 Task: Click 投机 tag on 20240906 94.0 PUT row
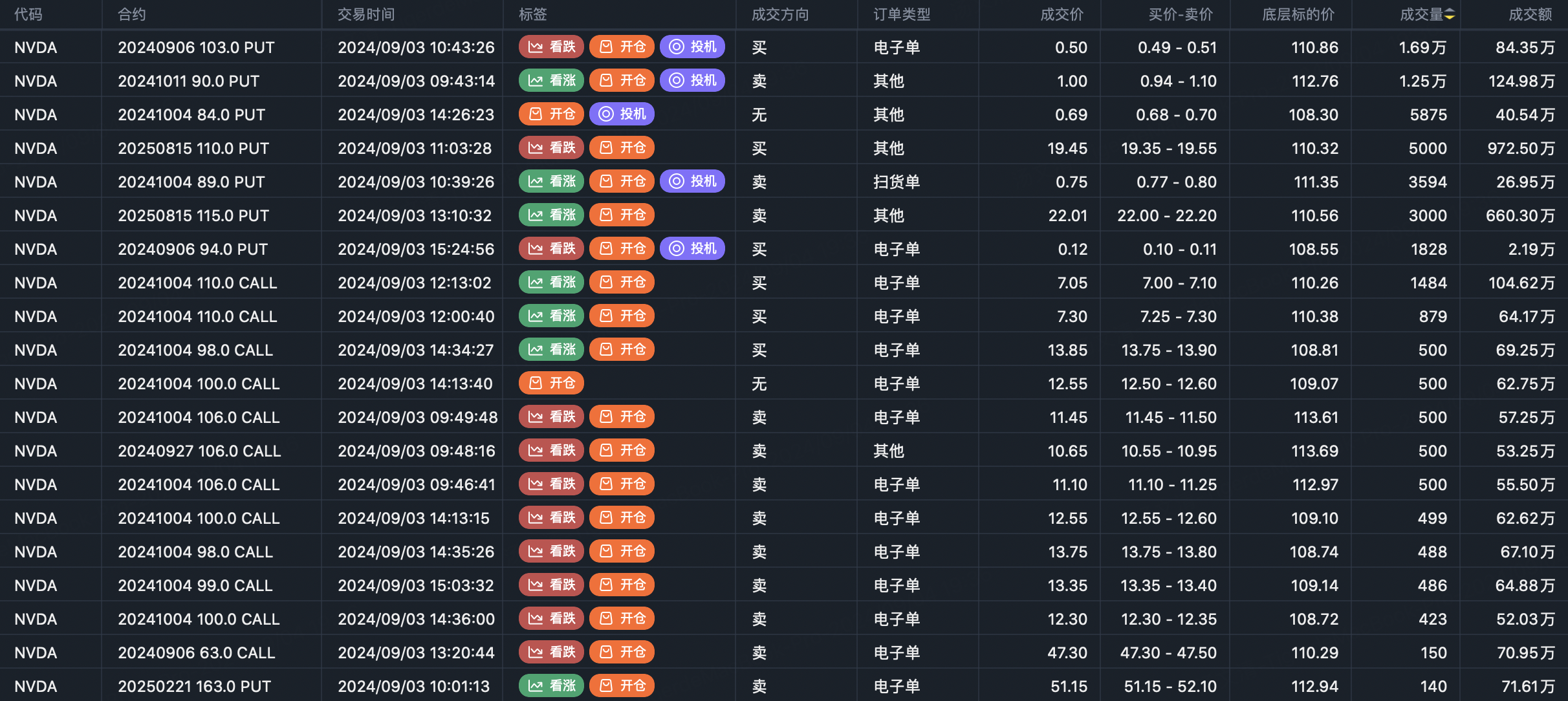click(693, 248)
